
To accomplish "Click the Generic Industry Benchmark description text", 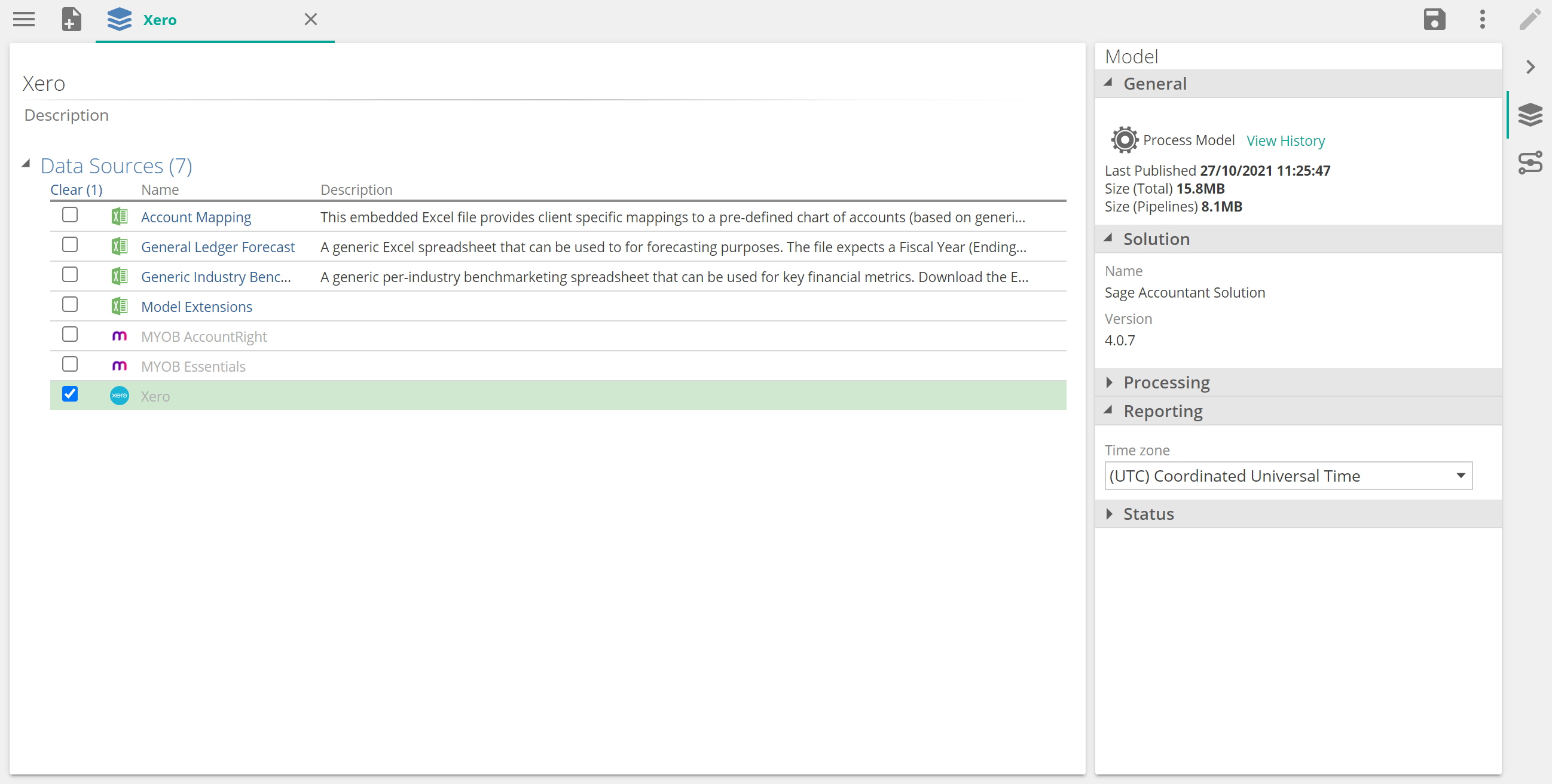I will (674, 277).
